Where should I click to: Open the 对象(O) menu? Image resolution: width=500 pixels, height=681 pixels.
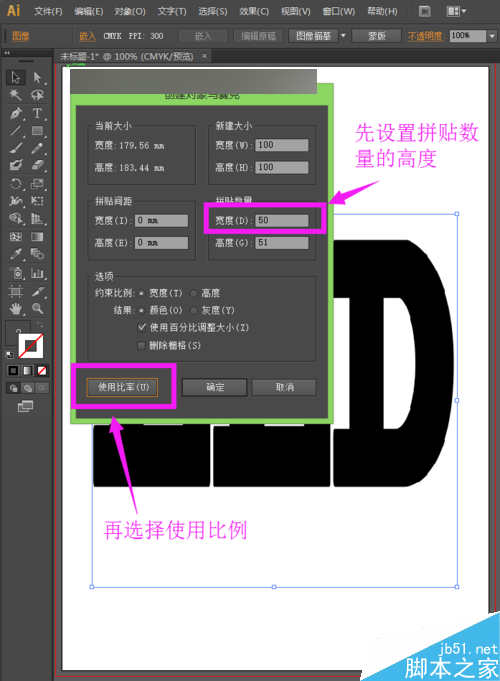(130, 11)
